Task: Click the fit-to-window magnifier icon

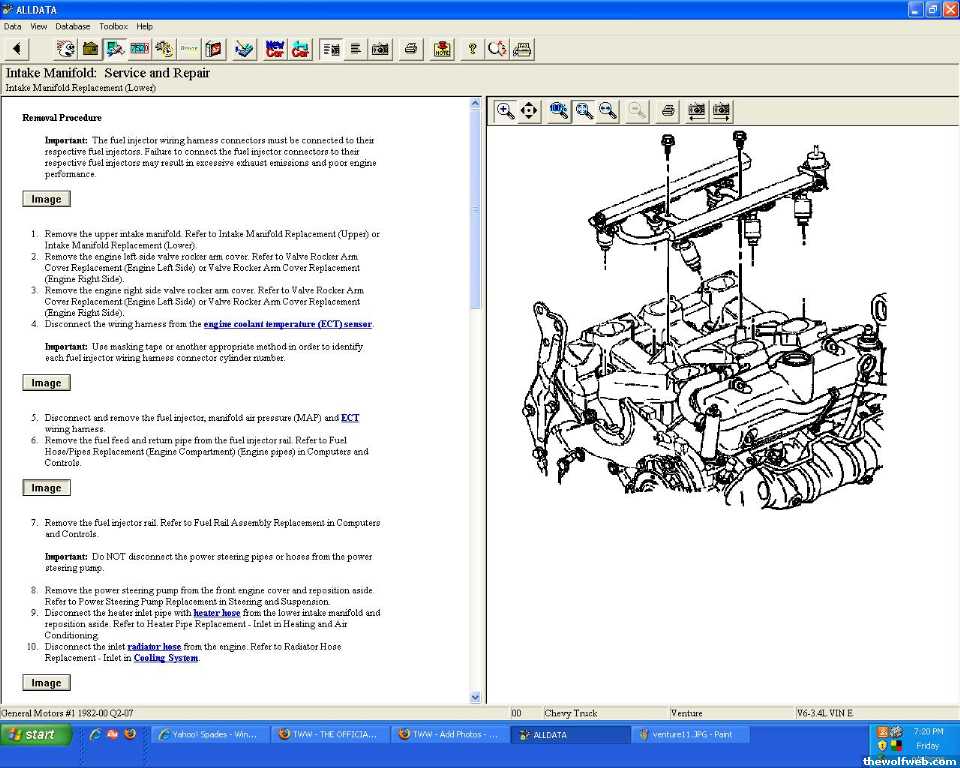Action: [x=584, y=111]
